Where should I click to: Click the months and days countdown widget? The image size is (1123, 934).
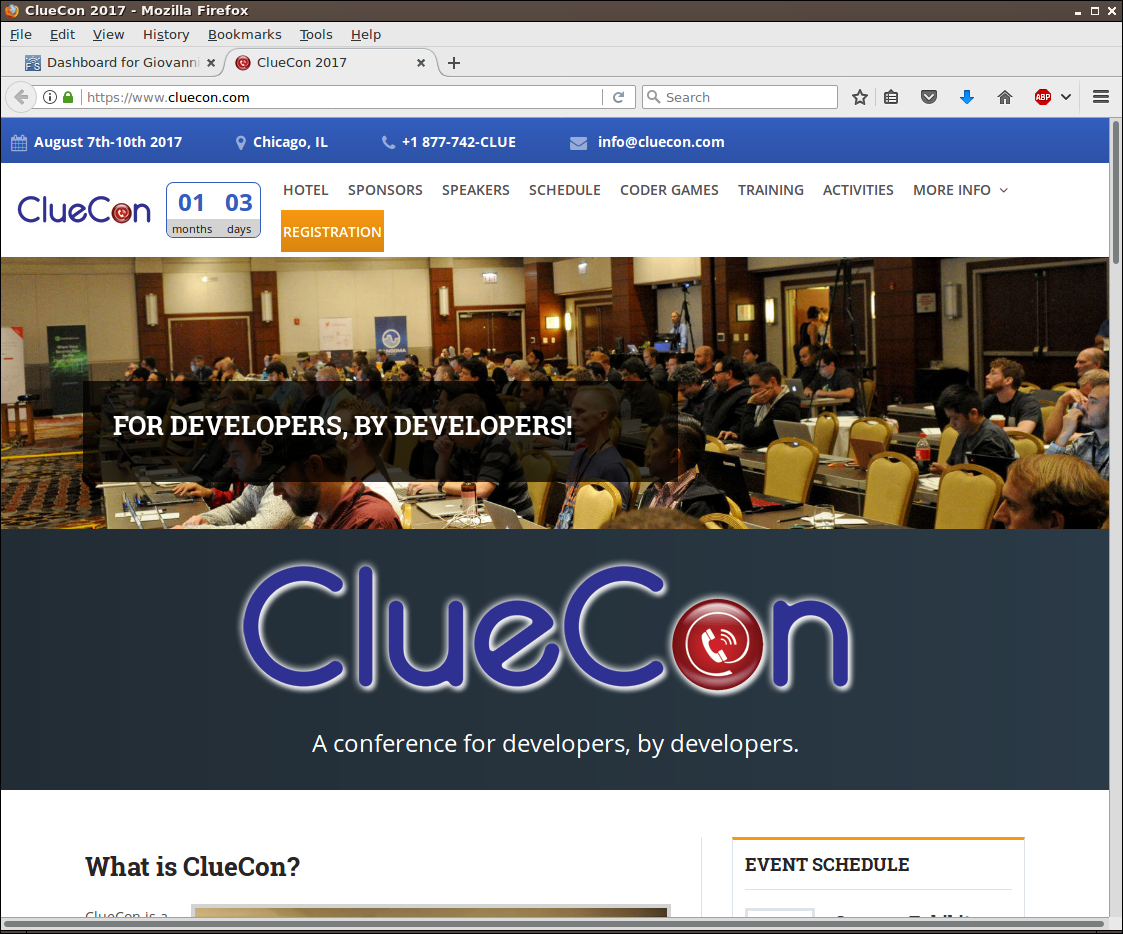pyautogui.click(x=213, y=210)
